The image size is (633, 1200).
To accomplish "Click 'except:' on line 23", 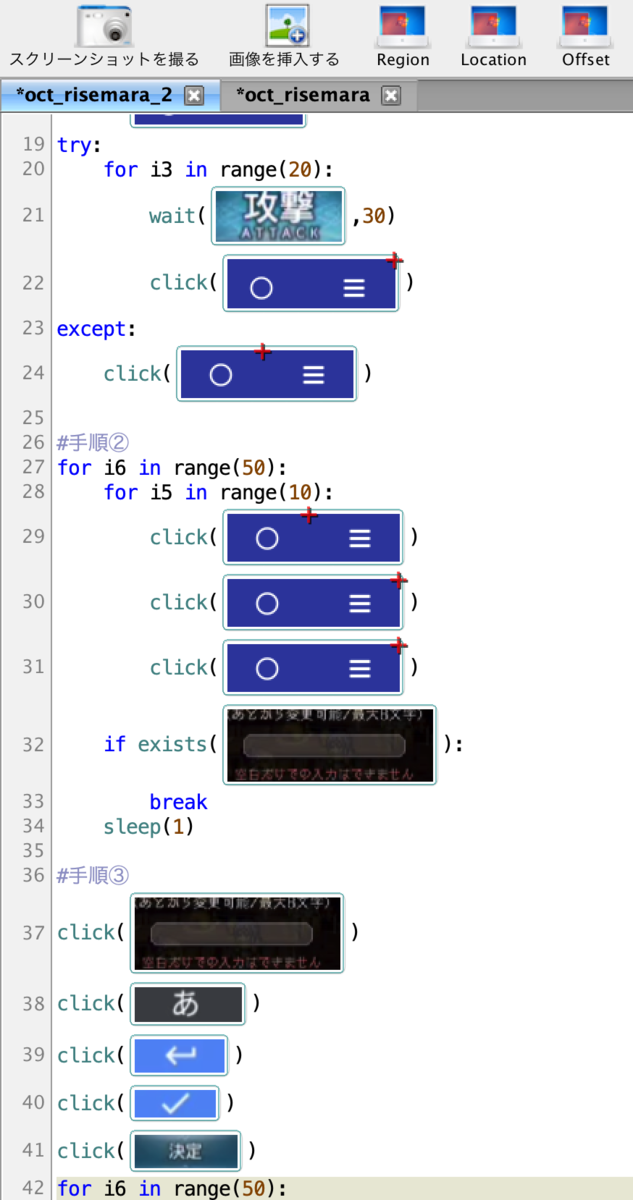I will 96,328.
